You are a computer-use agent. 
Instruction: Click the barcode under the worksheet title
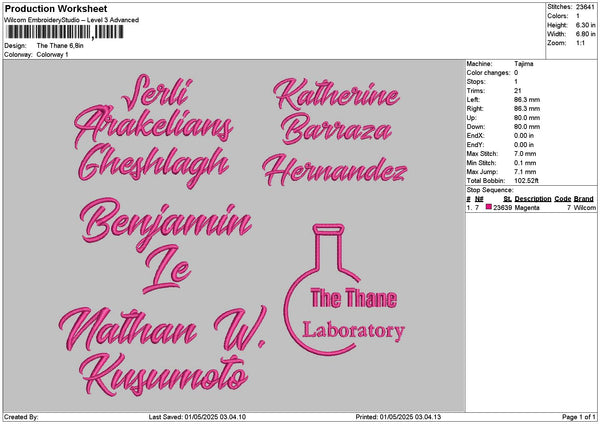[65, 32]
